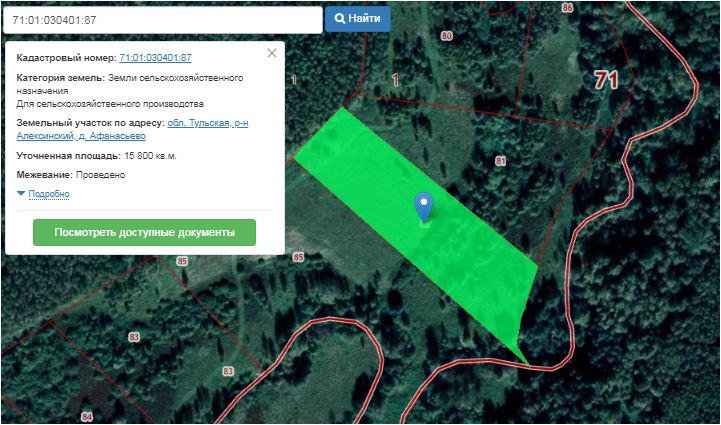Click Посмотреть доступные документы button
The image size is (721, 425).
144,232
